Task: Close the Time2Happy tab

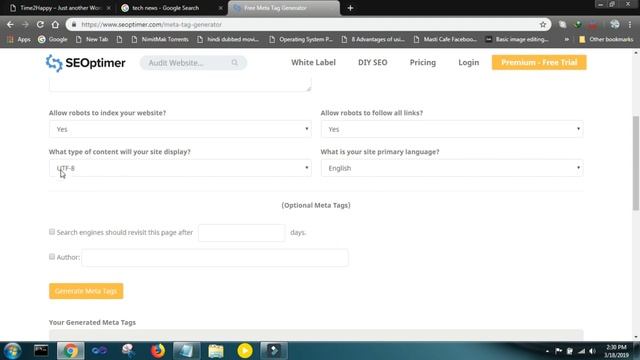Action: click(x=109, y=8)
